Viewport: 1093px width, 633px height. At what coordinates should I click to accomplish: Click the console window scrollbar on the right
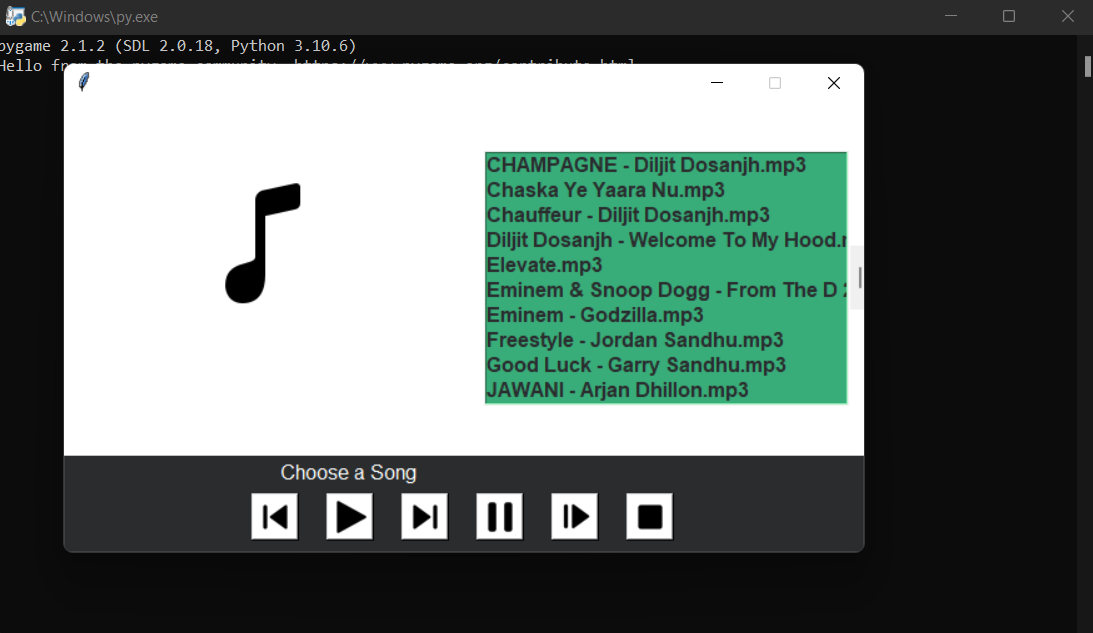[1086, 67]
